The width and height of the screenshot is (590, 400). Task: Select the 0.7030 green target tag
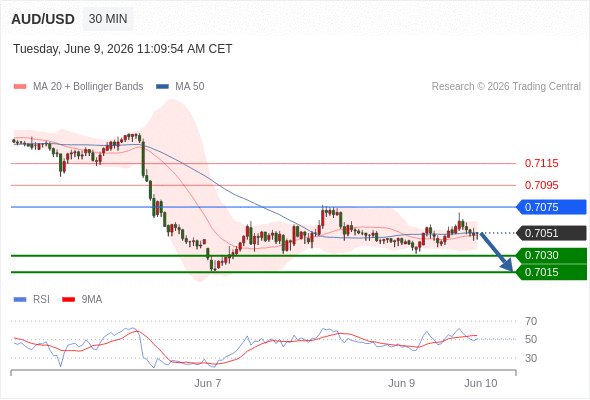(552, 256)
